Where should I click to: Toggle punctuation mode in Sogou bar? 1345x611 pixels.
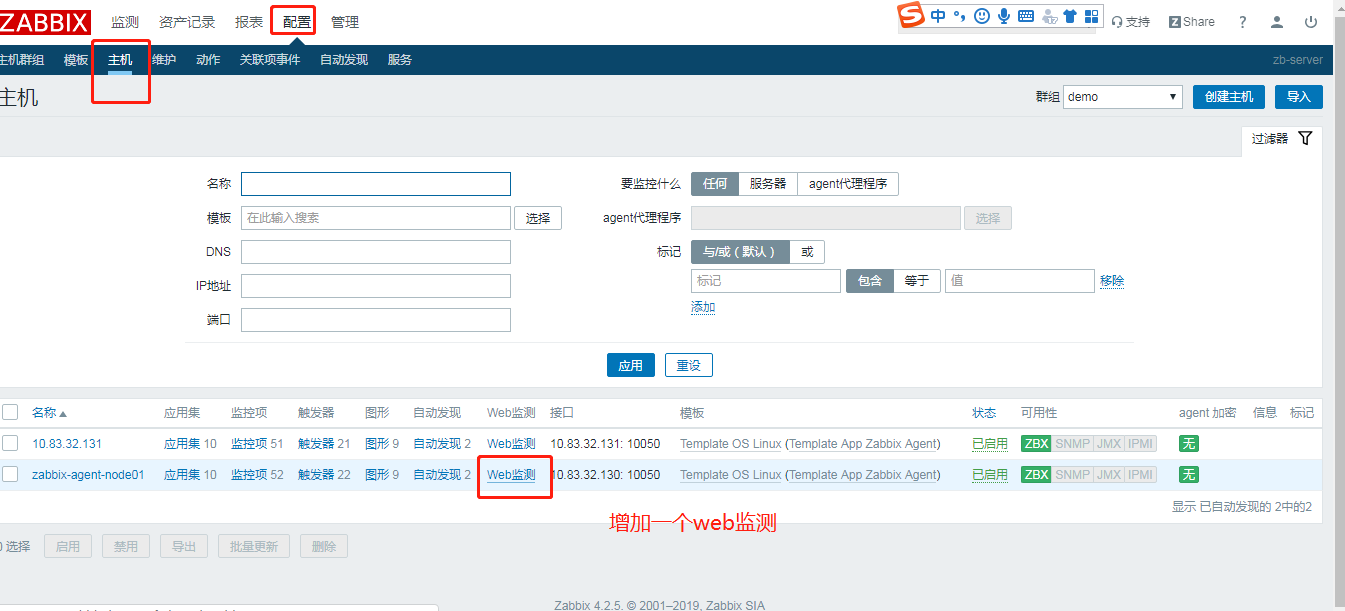(x=959, y=16)
